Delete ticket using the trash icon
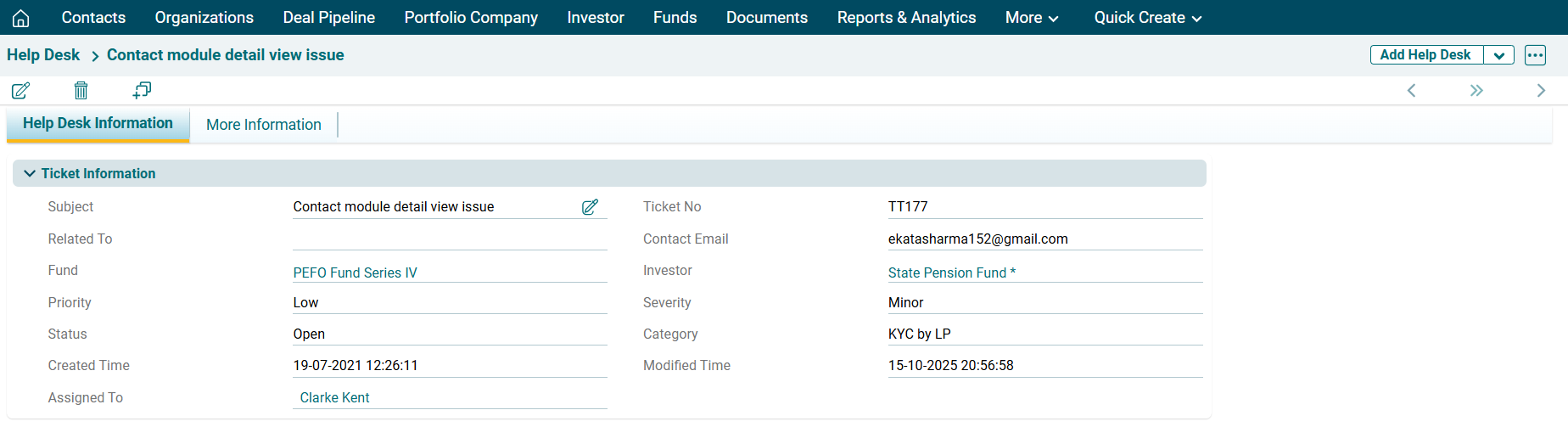This screenshot has height=427, width=1568. point(81,90)
